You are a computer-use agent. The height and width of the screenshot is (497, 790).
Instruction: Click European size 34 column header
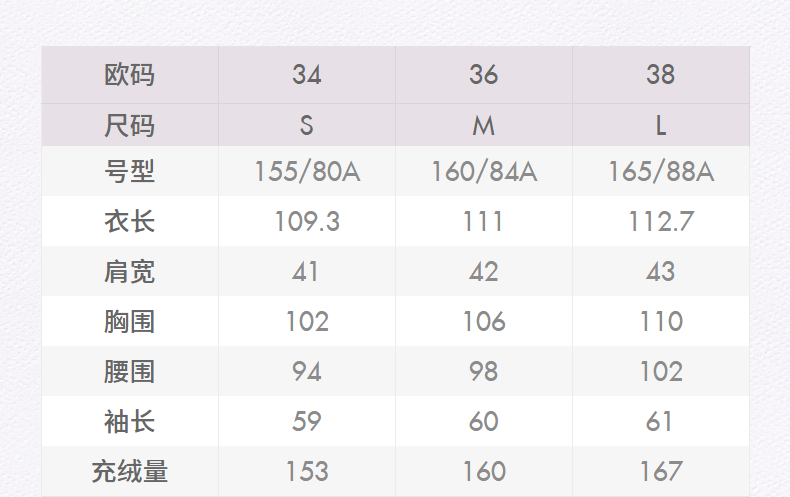click(307, 75)
